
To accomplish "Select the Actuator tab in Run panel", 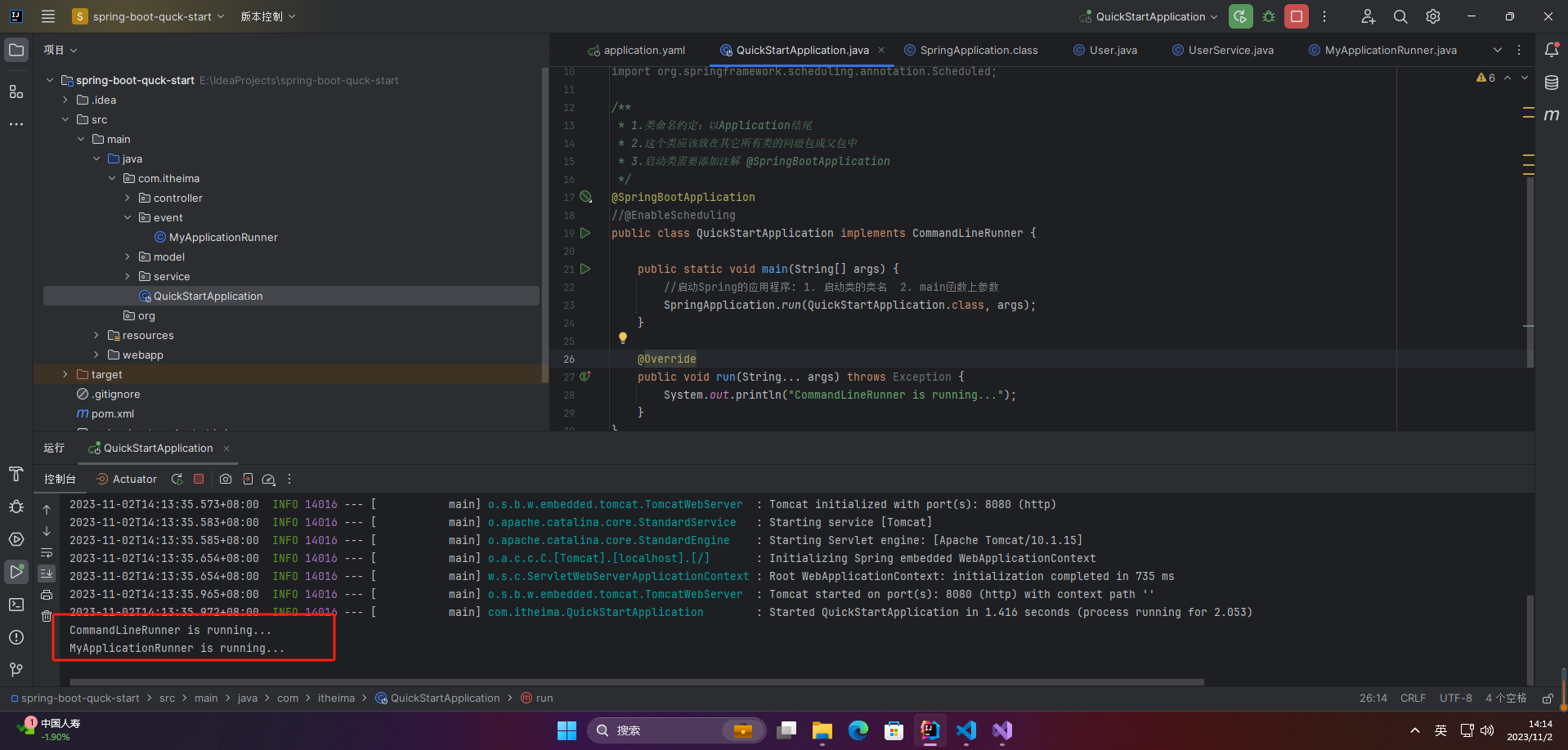I will coord(126,479).
